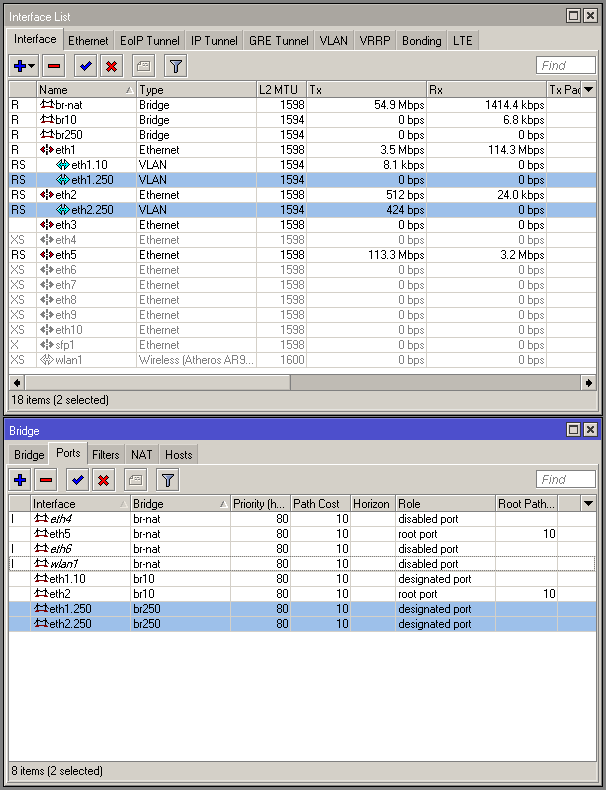Disable bridge port using red X icon

click(x=103, y=480)
